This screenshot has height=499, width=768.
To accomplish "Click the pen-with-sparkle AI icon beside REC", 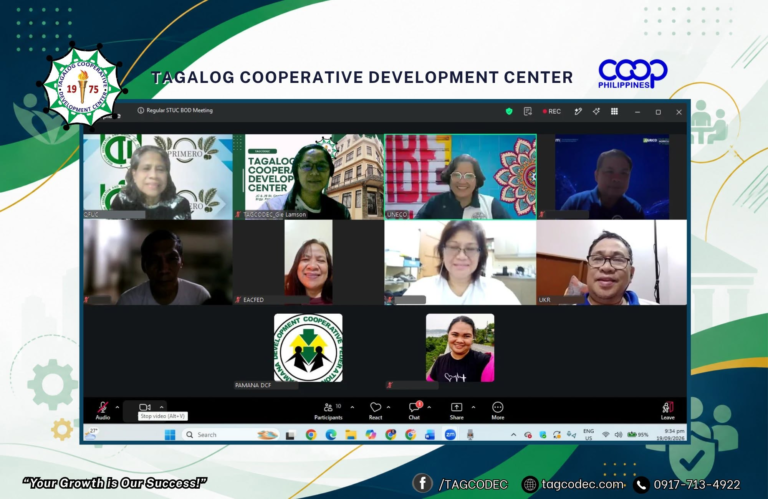I will pos(578,112).
